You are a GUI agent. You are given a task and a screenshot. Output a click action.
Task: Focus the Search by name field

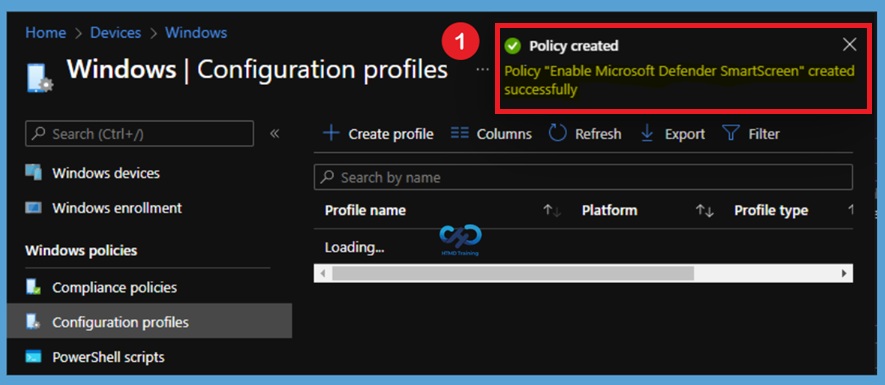[583, 177]
